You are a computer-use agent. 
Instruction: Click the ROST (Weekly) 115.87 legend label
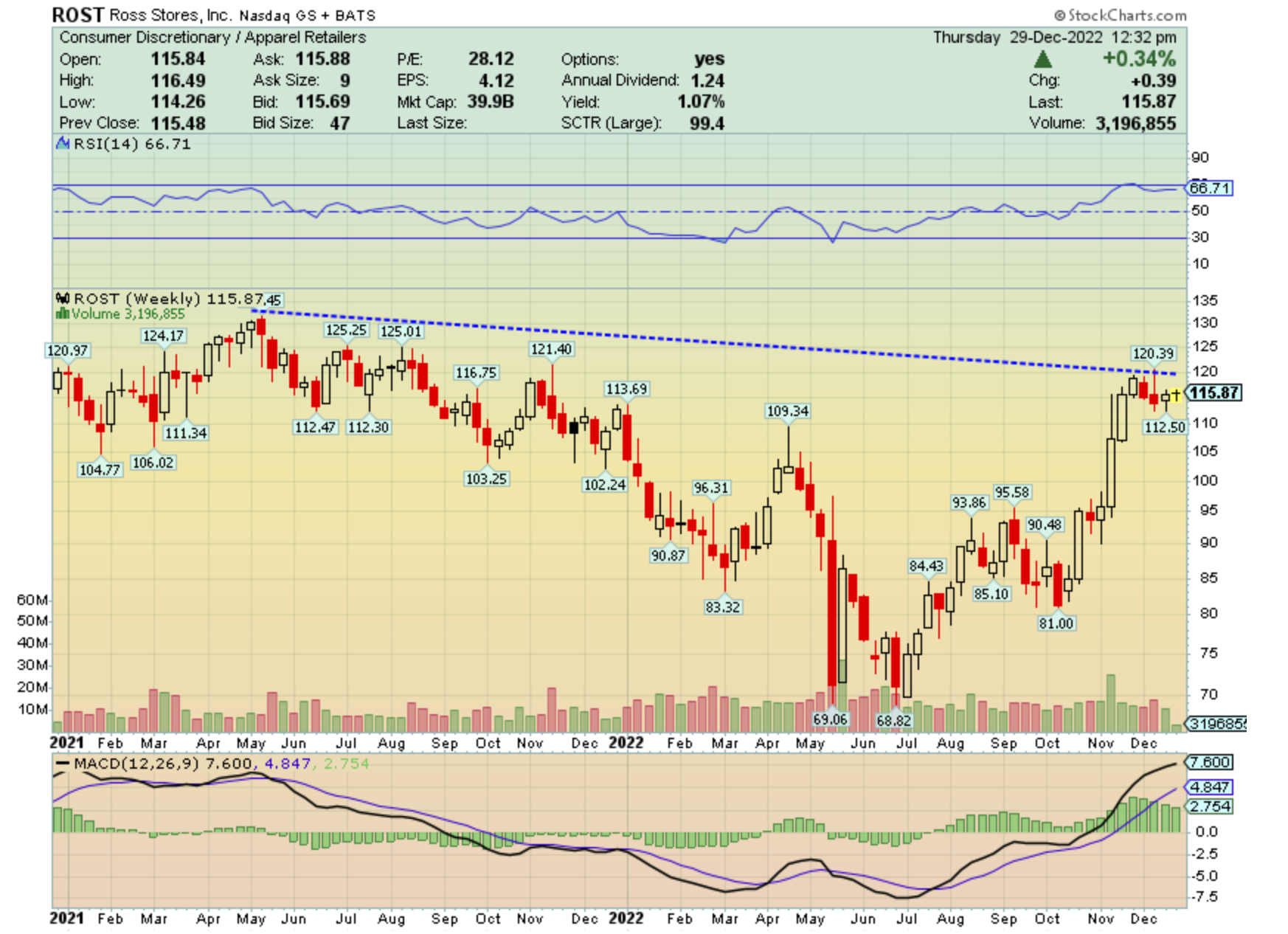click(169, 299)
